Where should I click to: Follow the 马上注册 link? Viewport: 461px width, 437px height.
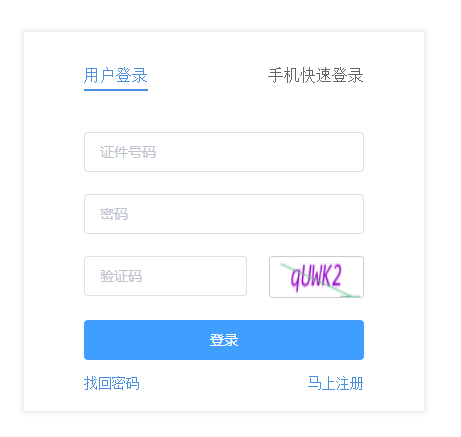point(335,383)
